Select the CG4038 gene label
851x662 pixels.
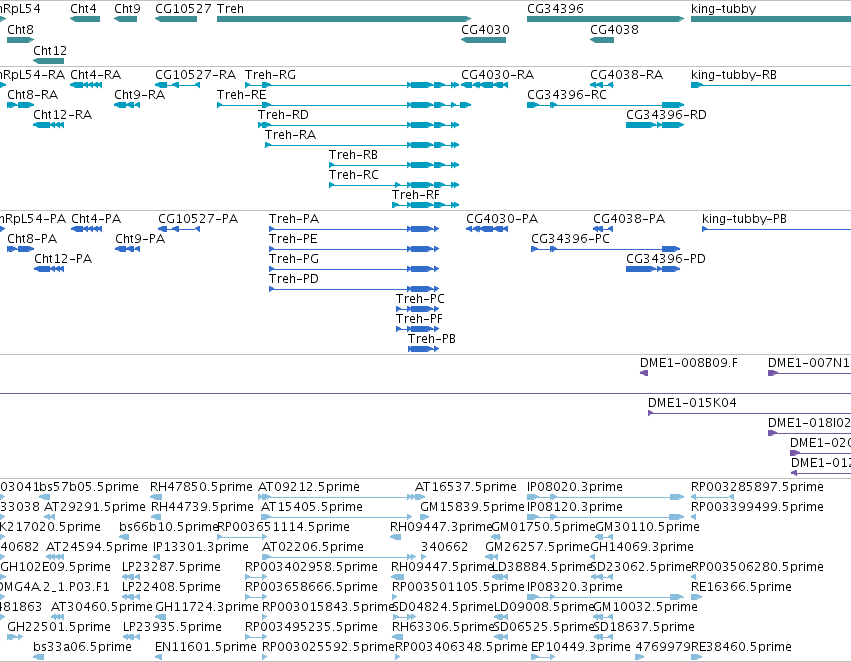point(614,29)
